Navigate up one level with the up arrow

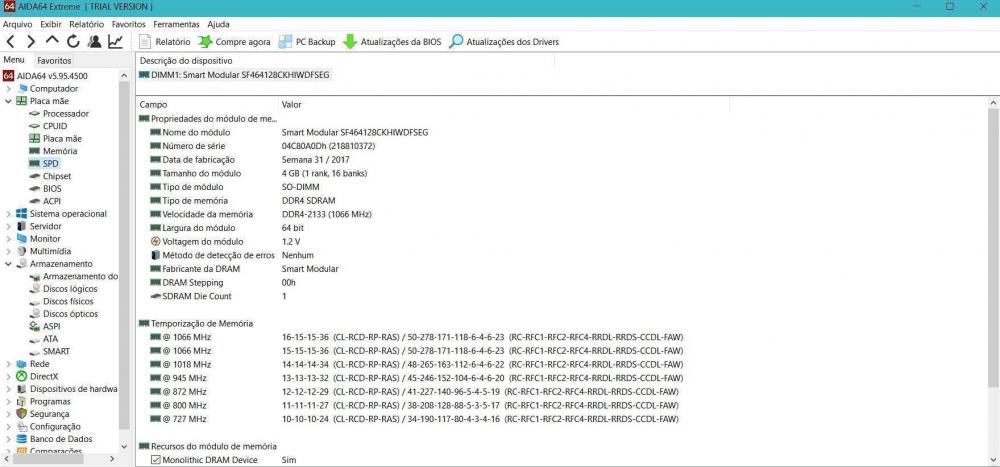click(52, 41)
